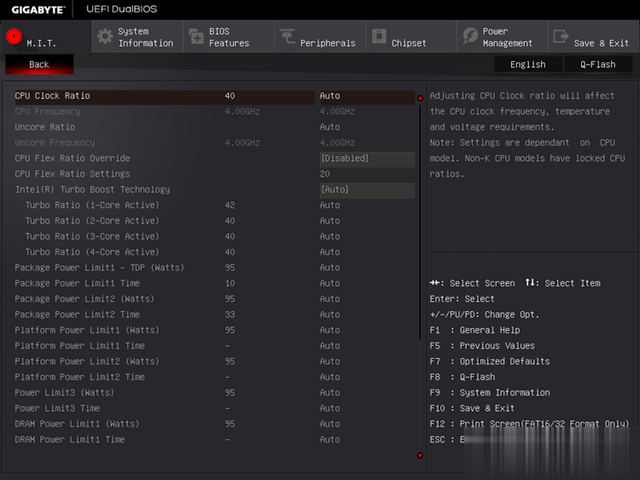
Task: Click DRAM Power Limit1 (Watts) label
Action: (x=77, y=424)
